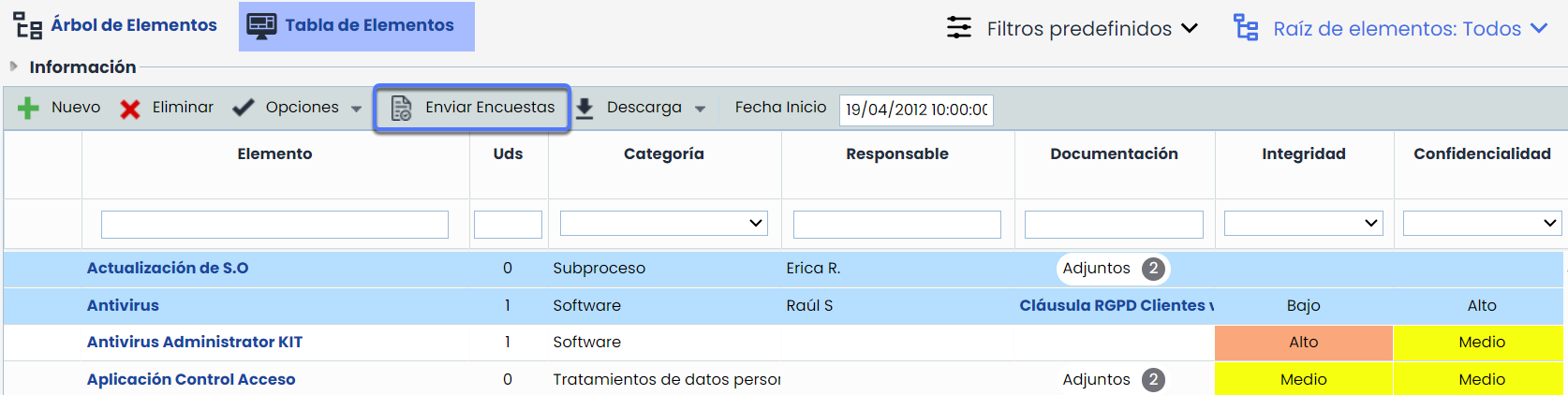Click the Descarga download arrow icon

pyautogui.click(x=584, y=109)
